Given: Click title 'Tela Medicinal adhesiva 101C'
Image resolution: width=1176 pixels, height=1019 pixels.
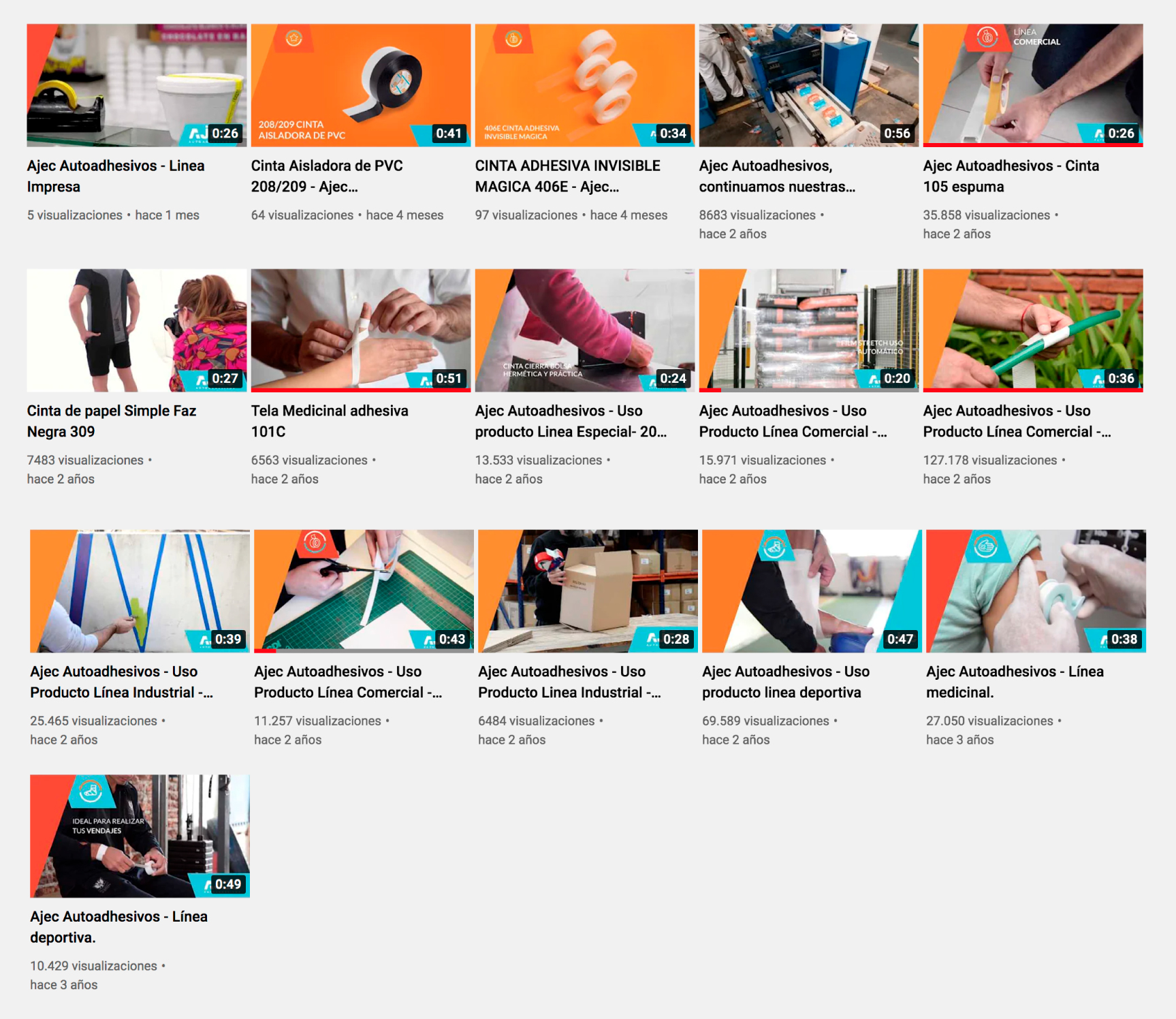Looking at the screenshot, I should pyautogui.click(x=330, y=422).
